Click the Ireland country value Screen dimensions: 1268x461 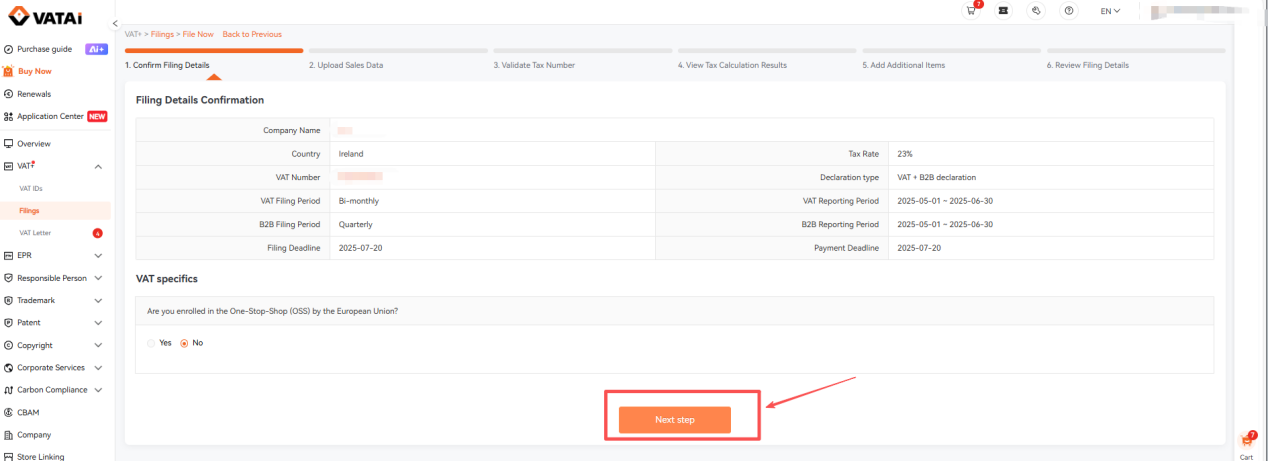(x=351, y=154)
